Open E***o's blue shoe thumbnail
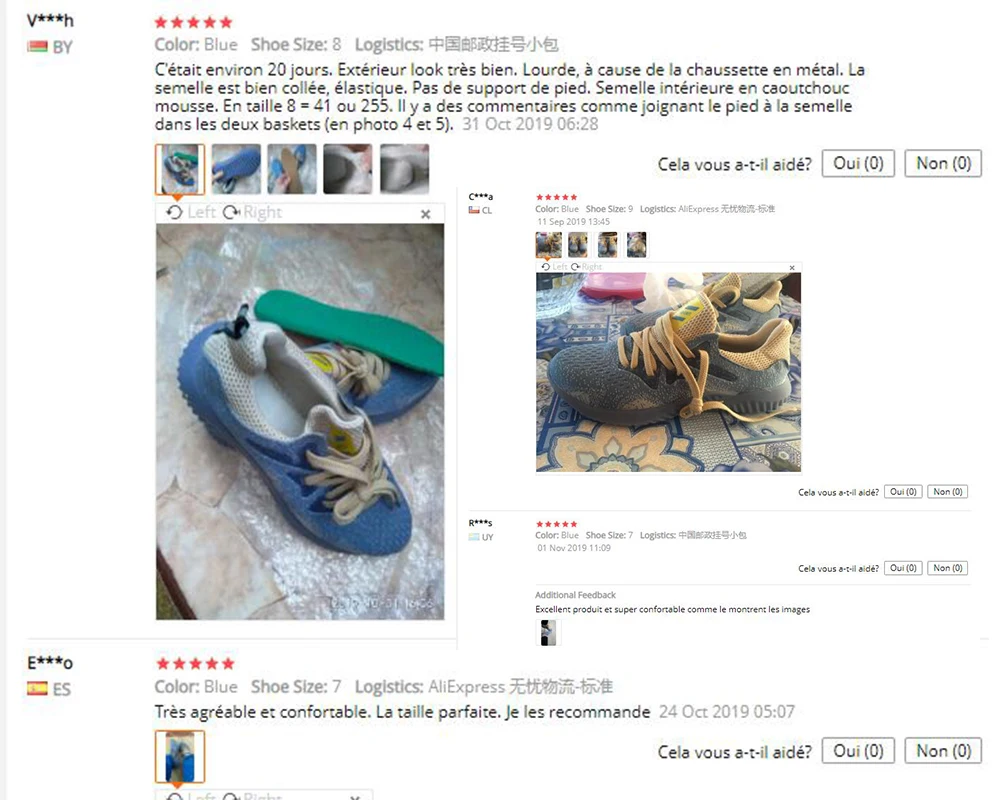Image resolution: width=1000 pixels, height=800 pixels. click(180, 757)
